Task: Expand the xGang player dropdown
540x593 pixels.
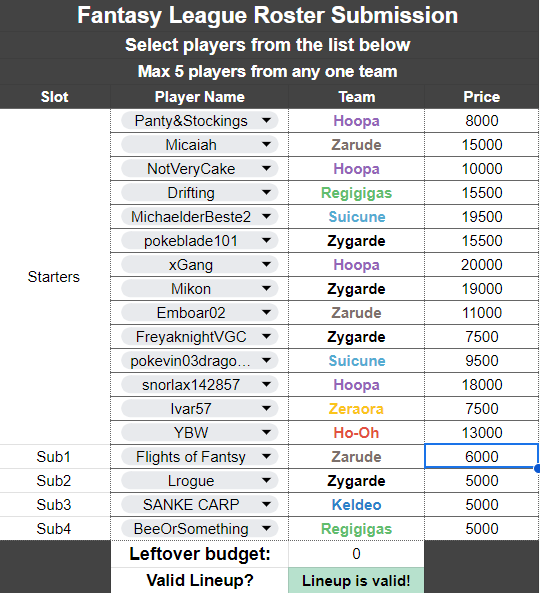Action: click(199, 265)
